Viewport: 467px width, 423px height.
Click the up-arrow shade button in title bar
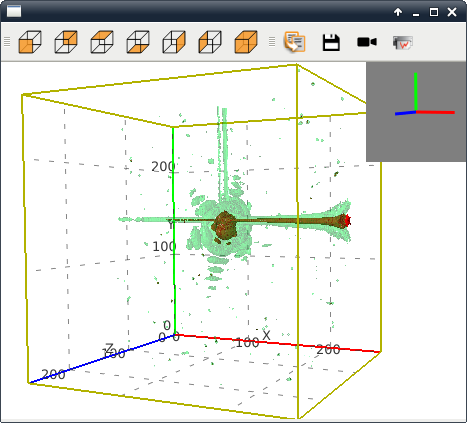coord(398,12)
